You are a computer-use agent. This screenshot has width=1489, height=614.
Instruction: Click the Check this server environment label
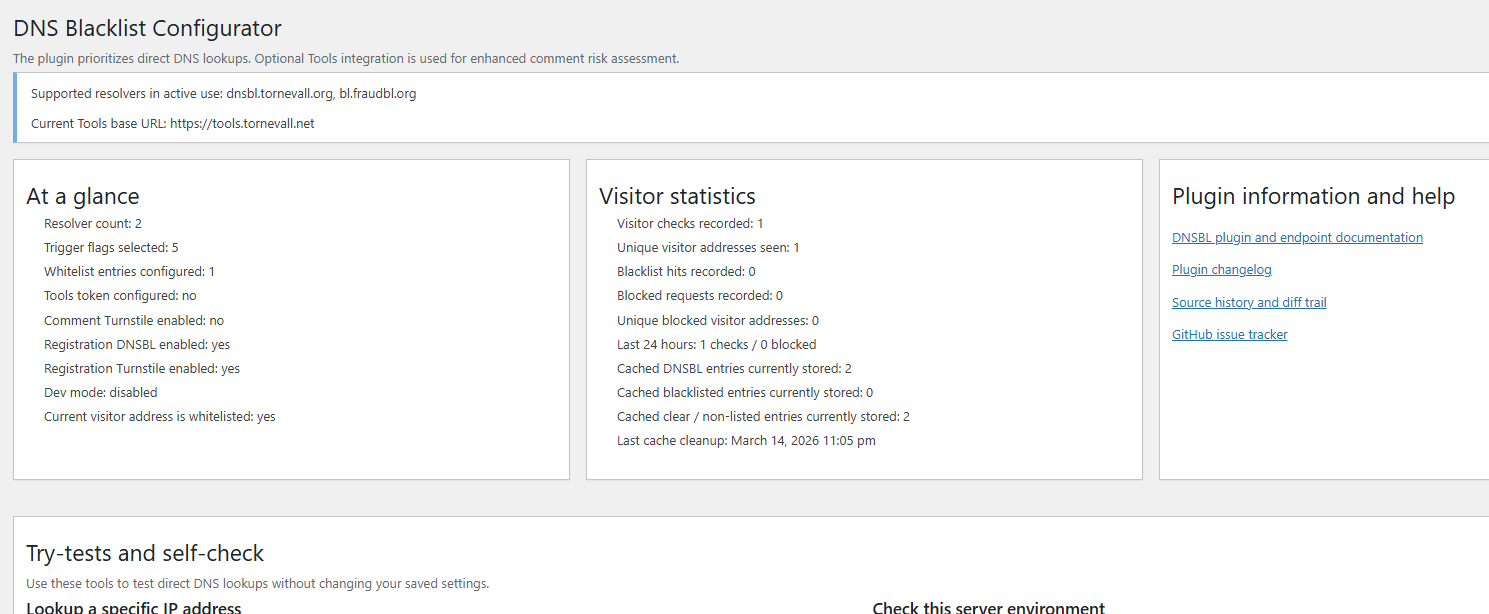pyautogui.click(x=988, y=607)
